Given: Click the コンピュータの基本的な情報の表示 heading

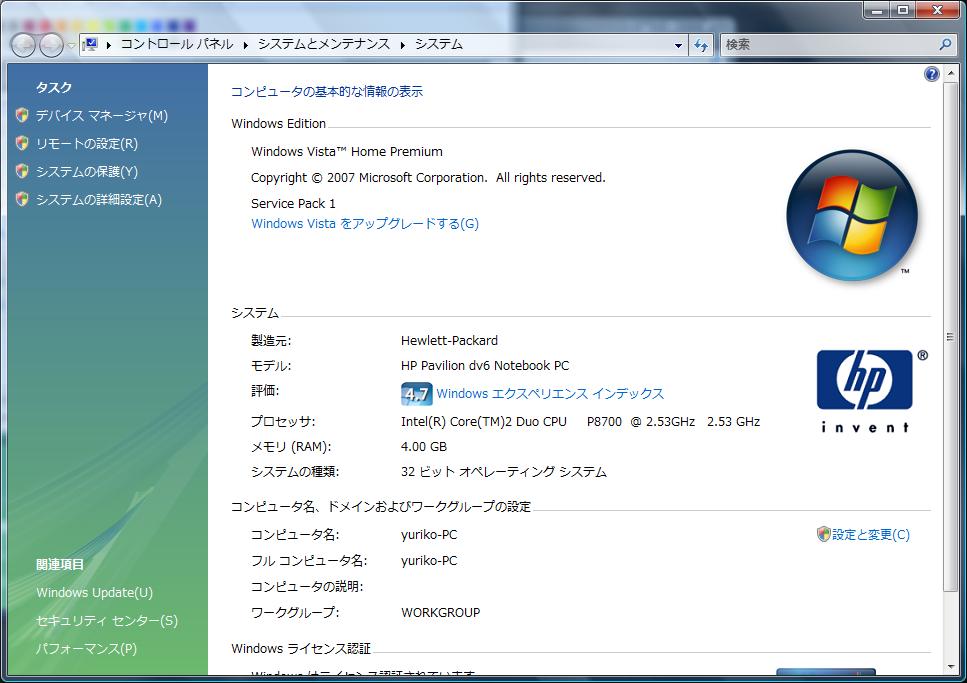Looking at the screenshot, I should coord(327,91).
